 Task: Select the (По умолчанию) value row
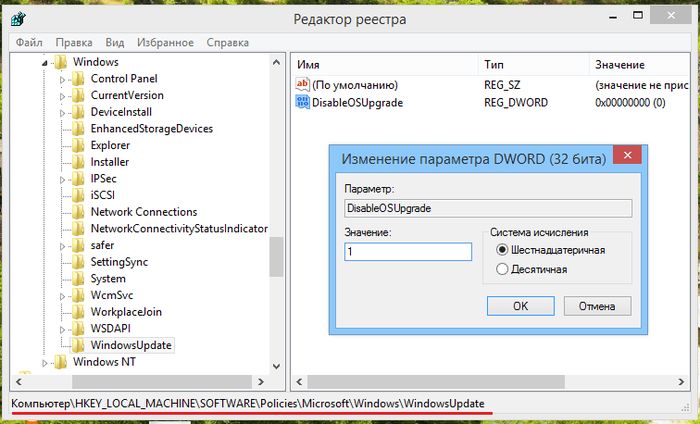point(491,85)
